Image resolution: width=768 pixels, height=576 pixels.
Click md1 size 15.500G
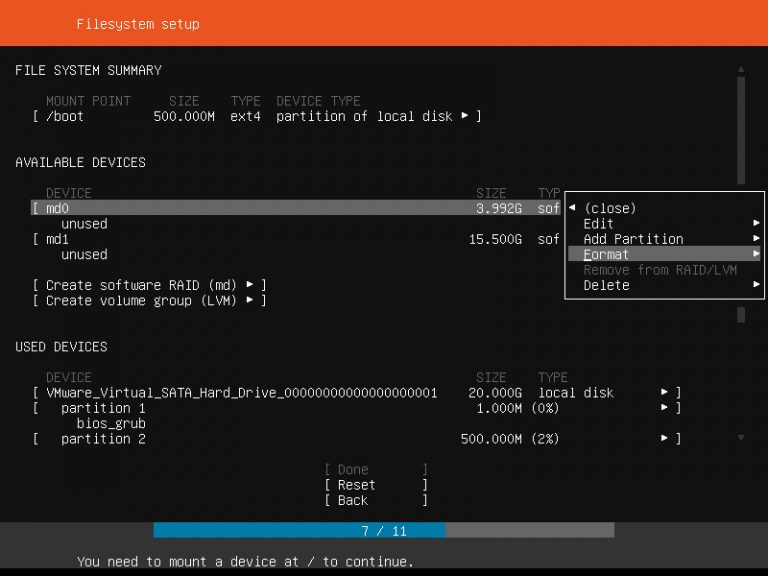(x=495, y=239)
